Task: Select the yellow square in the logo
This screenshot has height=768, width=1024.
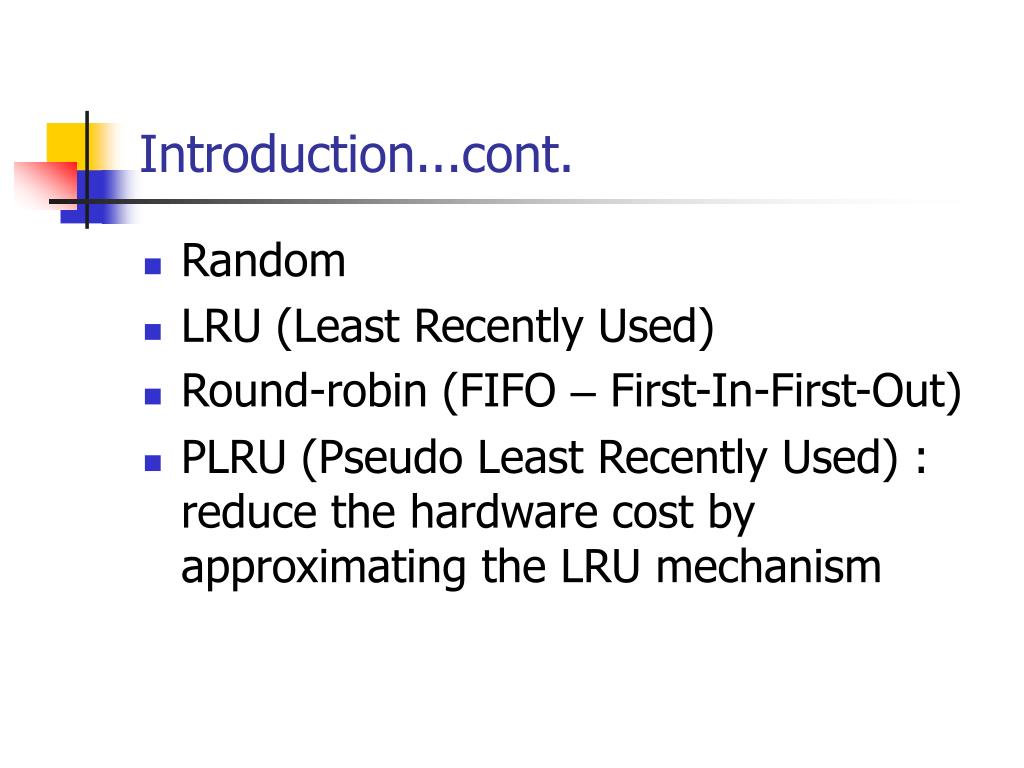Action: click(67, 146)
